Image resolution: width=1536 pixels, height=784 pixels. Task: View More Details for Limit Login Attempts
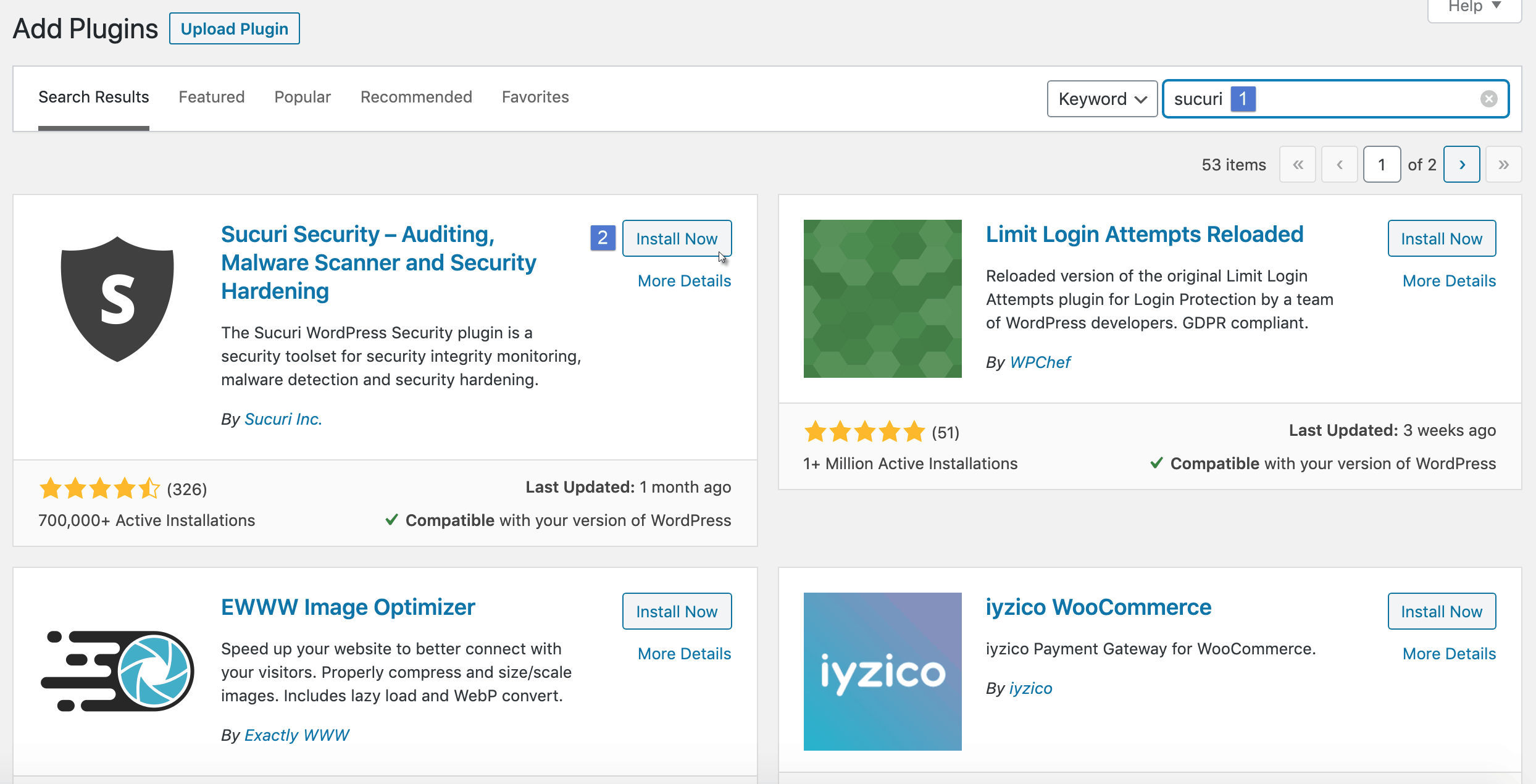[x=1449, y=281]
